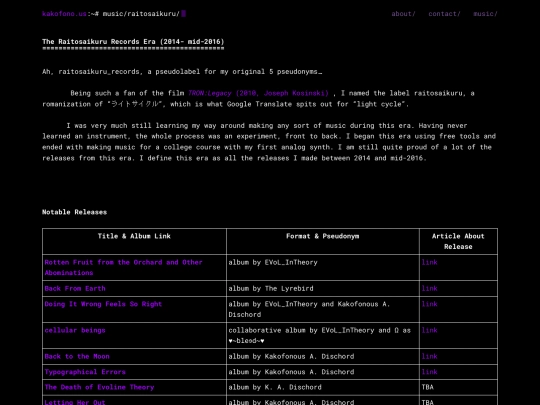Click the 'Notable Releases' heading

pyautogui.click(x=74, y=212)
